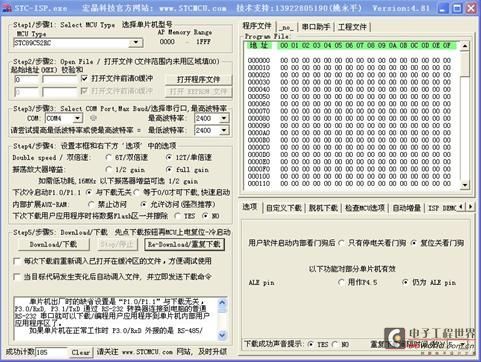Toggle the clear buffer before opening file checkbox
481x362 pixels.
[85, 78]
